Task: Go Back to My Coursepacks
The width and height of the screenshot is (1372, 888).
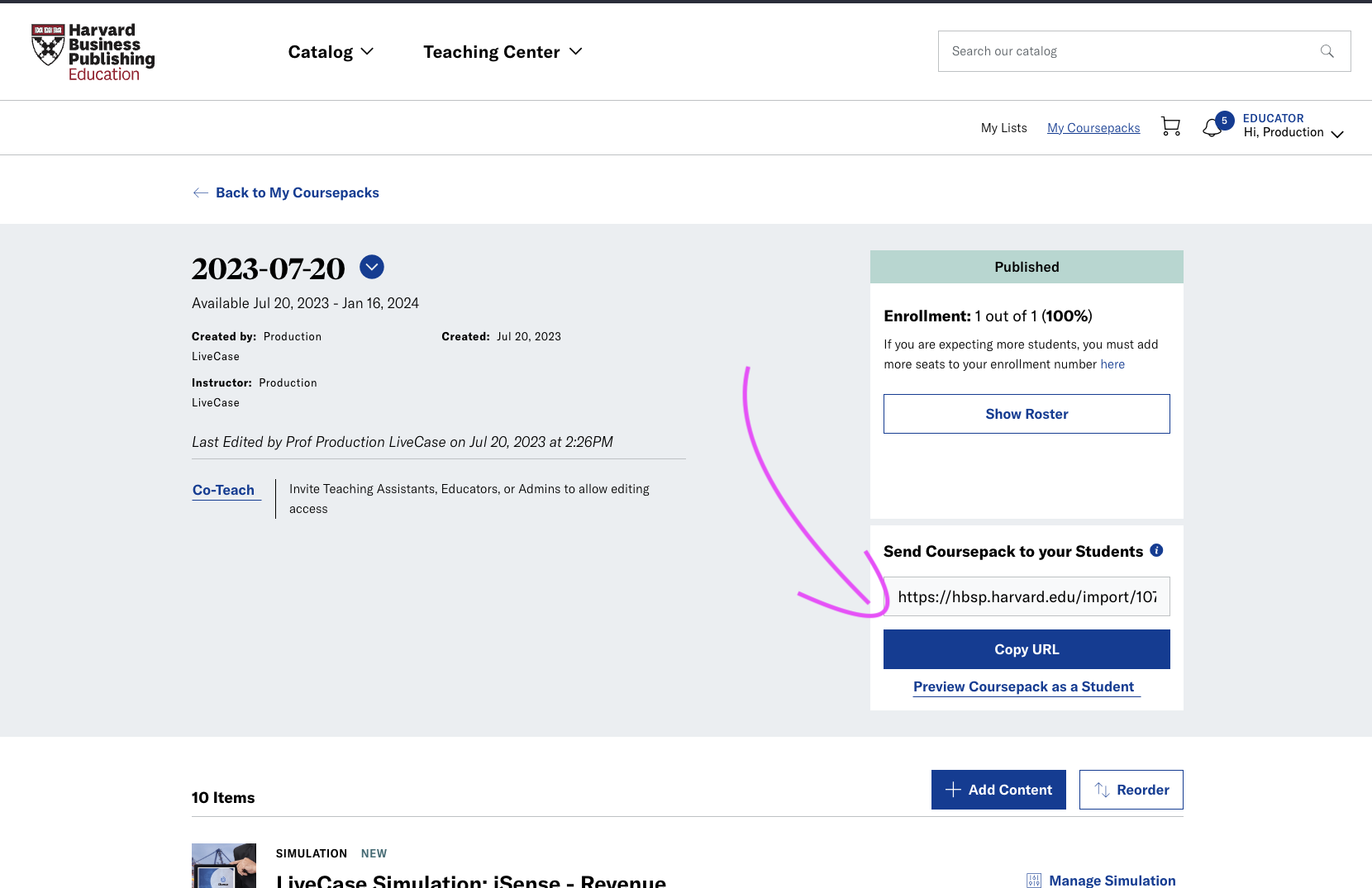Action: [x=298, y=192]
